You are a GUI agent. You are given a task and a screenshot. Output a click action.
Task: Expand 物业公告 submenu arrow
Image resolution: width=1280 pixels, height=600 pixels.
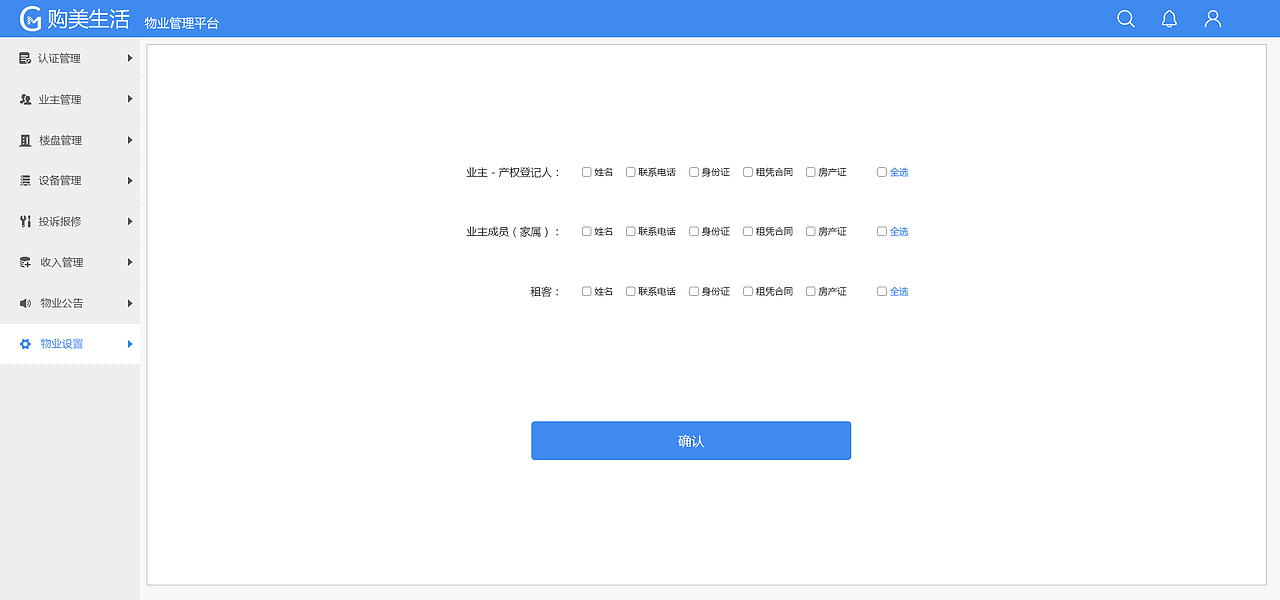[130, 303]
